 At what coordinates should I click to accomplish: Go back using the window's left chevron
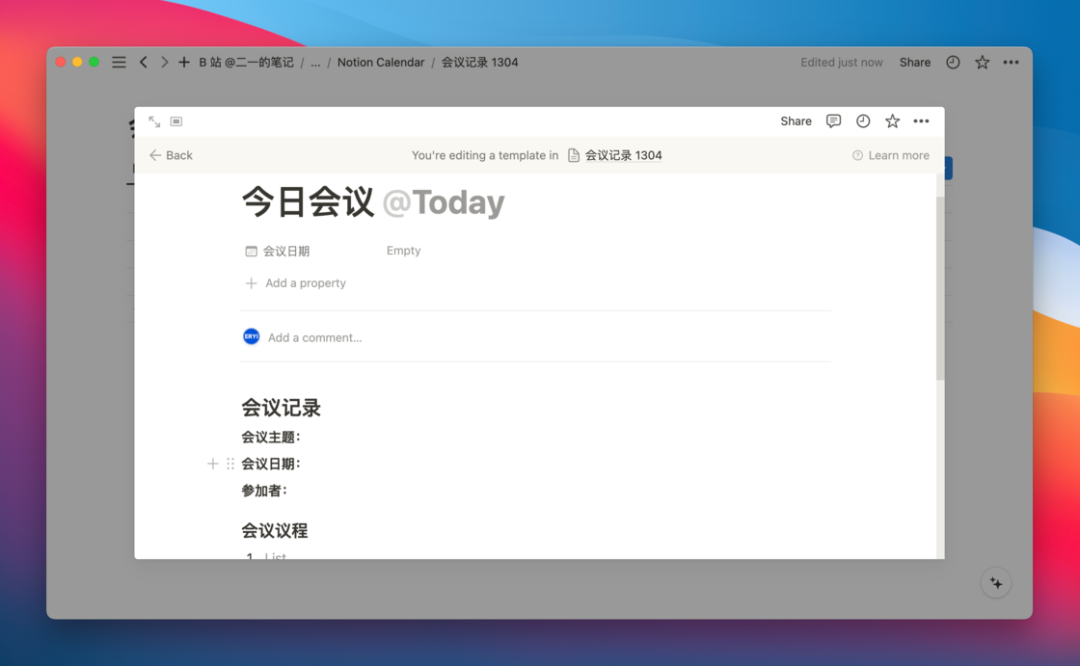tap(143, 62)
